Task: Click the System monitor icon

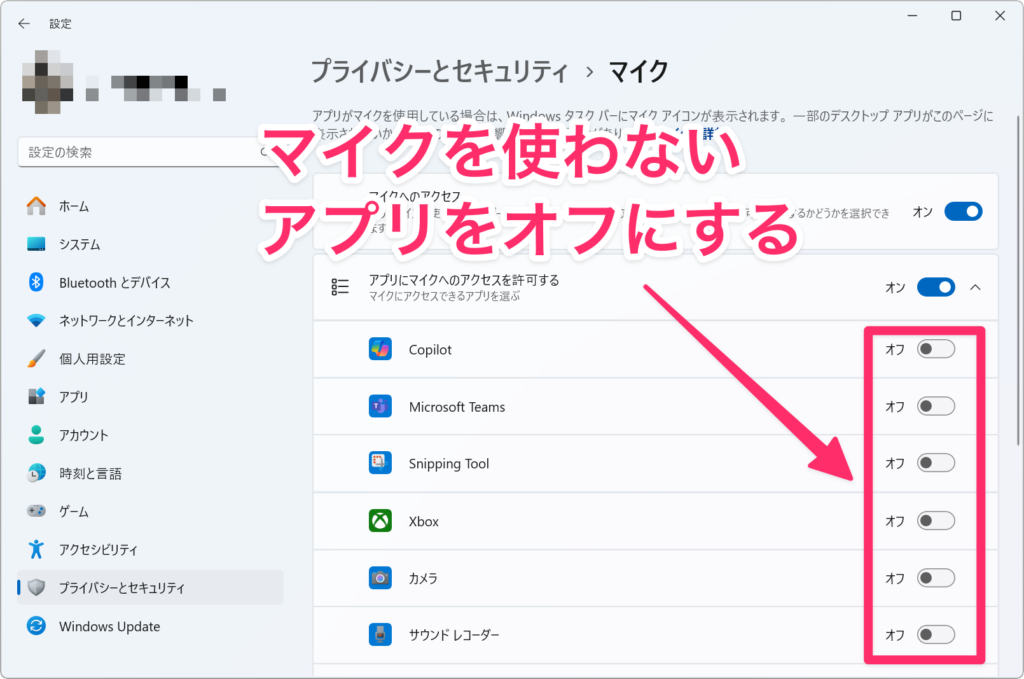Action: pyautogui.click(x=37, y=244)
